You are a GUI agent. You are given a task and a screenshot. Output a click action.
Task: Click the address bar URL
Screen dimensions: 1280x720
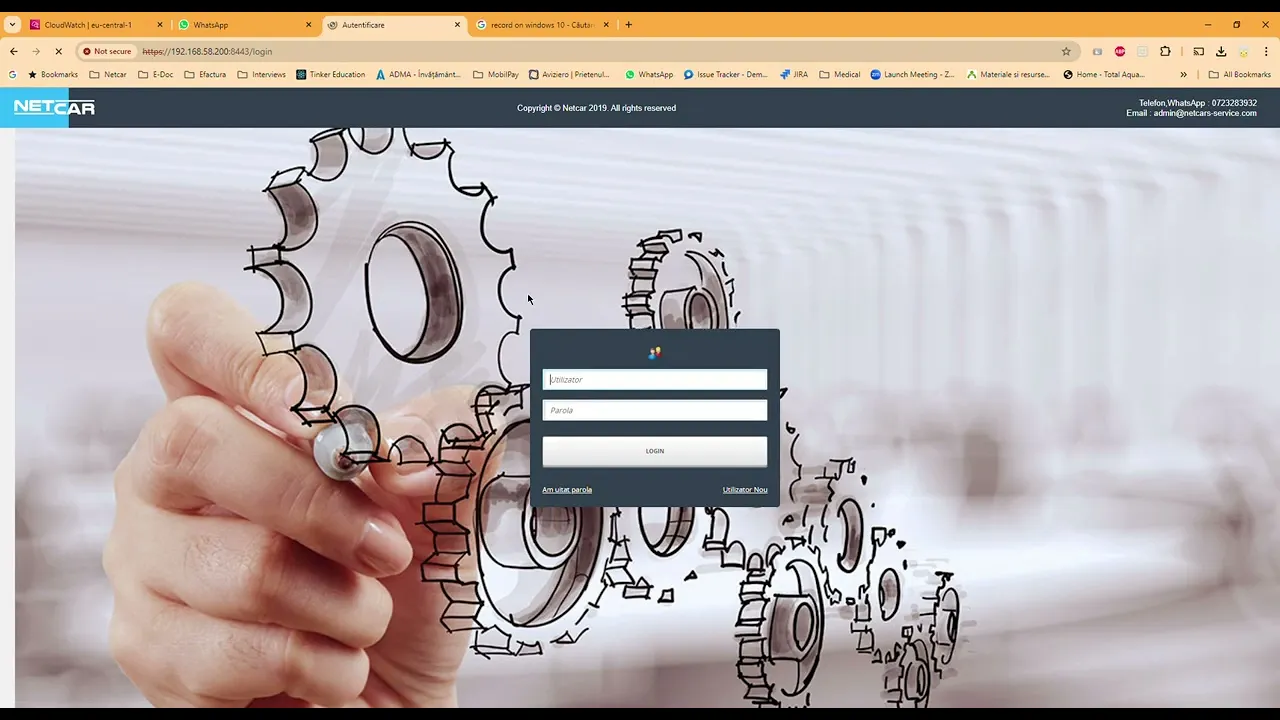[x=207, y=51]
